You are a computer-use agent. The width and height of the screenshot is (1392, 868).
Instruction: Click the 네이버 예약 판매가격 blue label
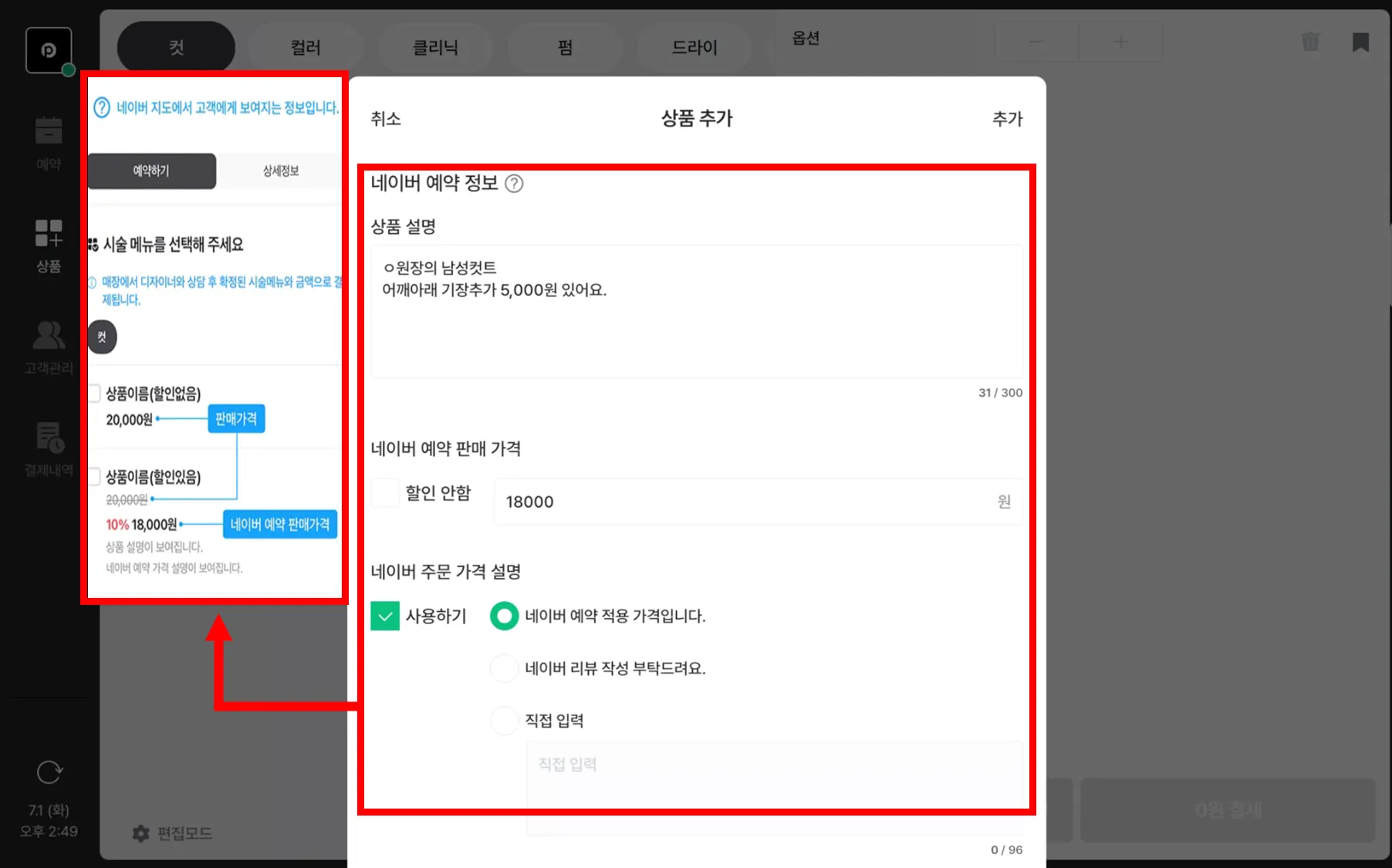[x=280, y=525]
